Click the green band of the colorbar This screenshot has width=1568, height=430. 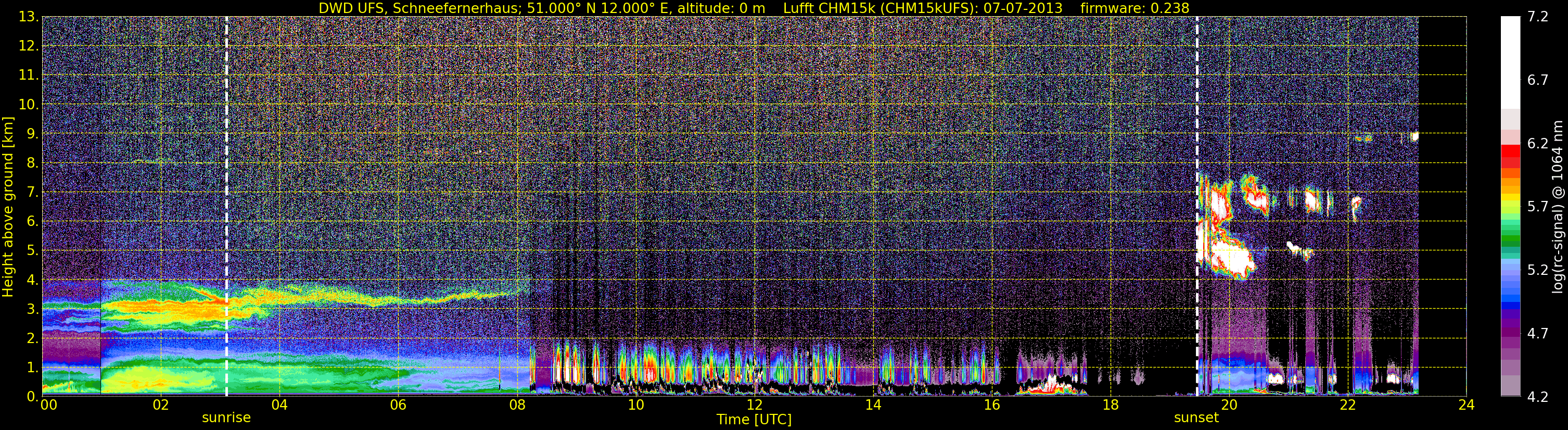[x=1510, y=237]
